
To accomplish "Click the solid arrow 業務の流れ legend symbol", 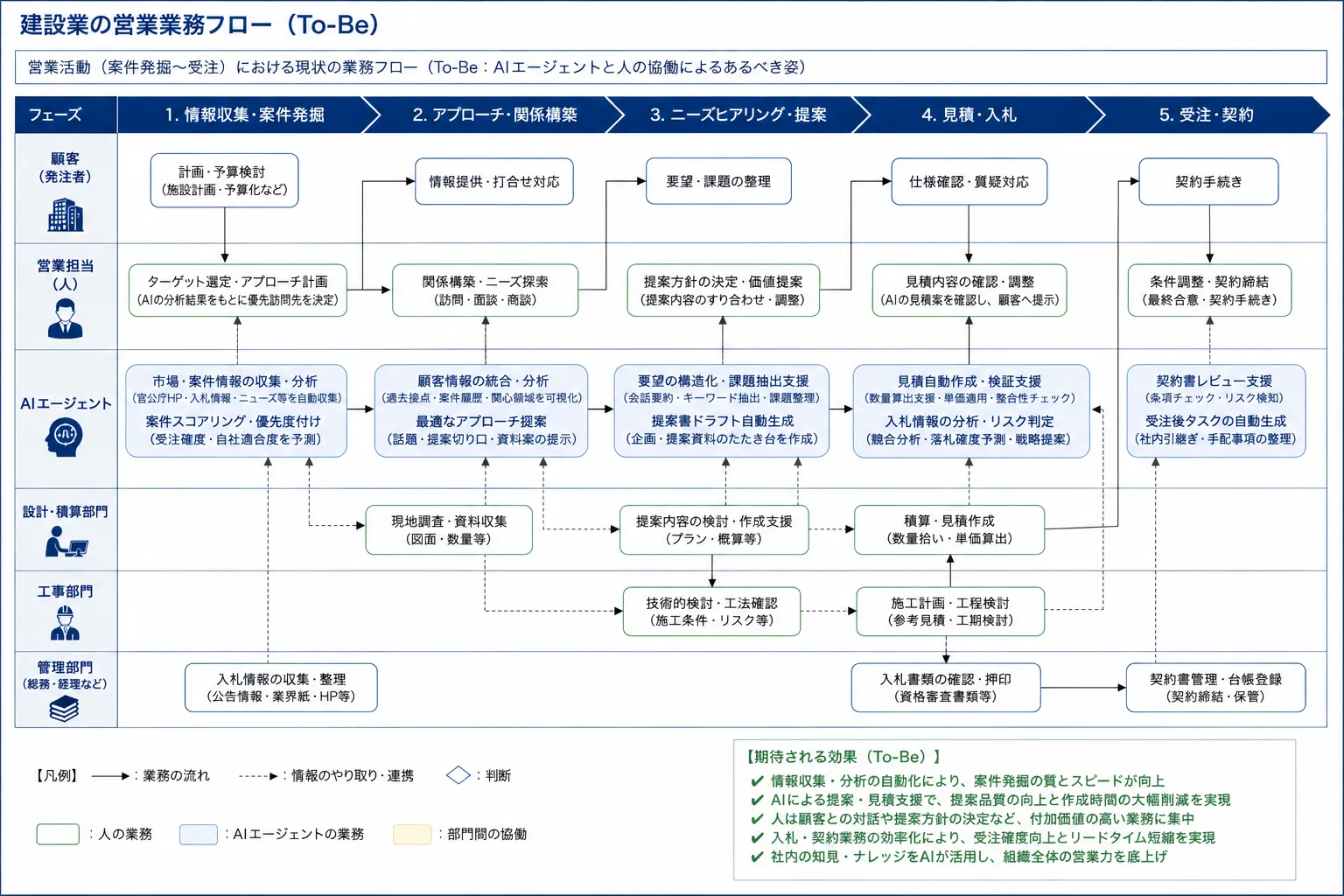I will pos(111,776).
